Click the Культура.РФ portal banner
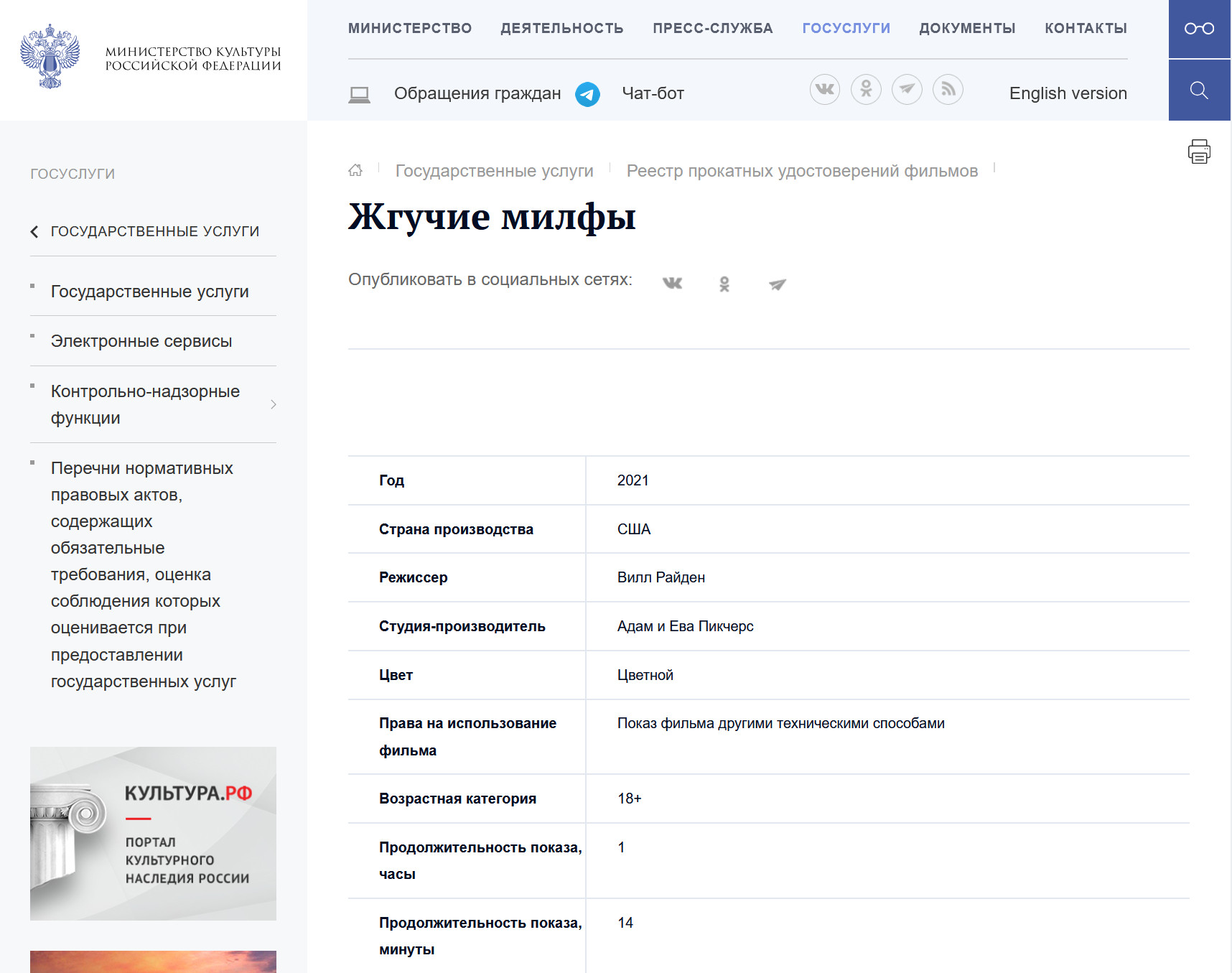The image size is (1232, 973). click(153, 833)
